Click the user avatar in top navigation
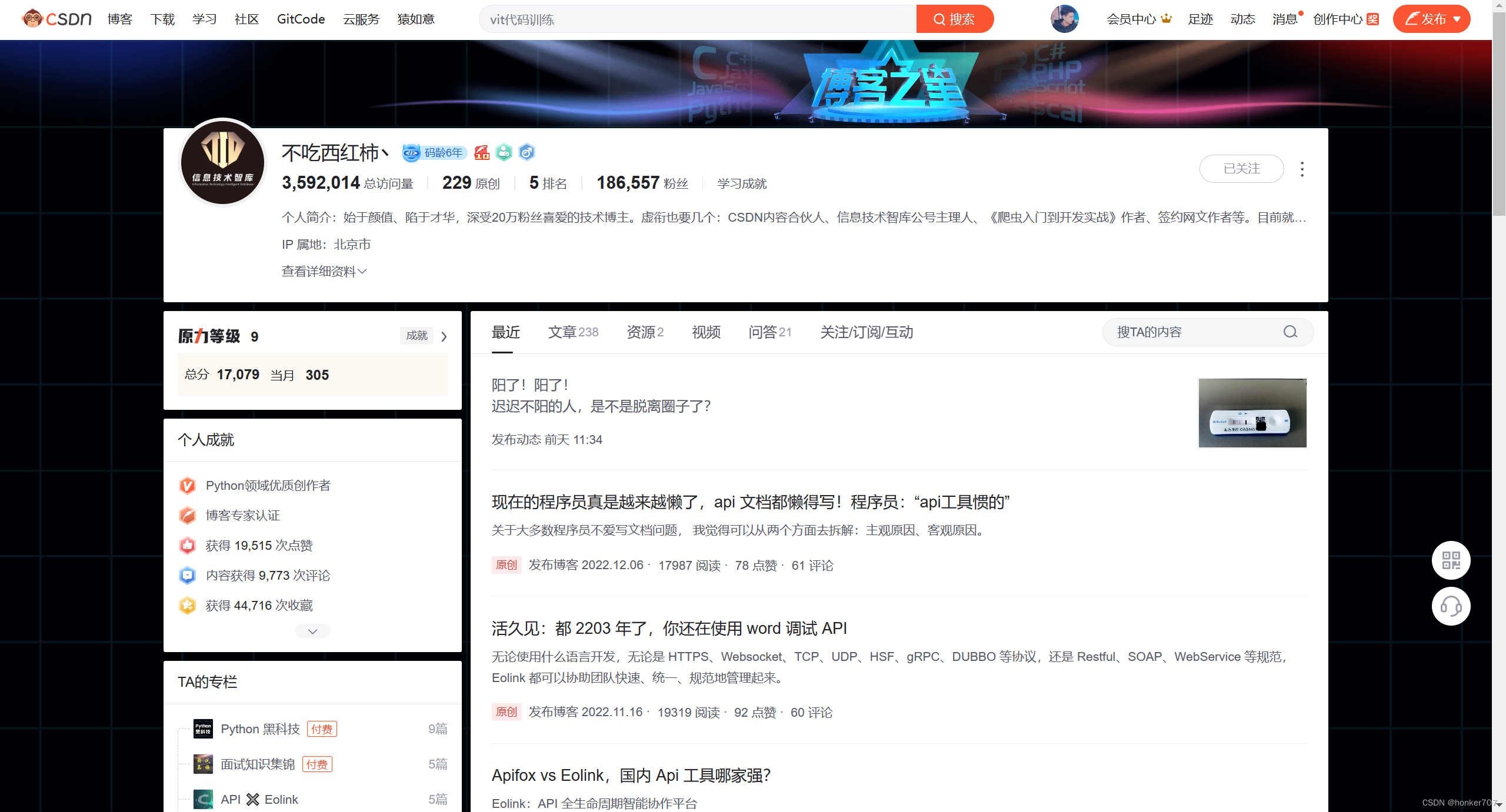 tap(1064, 19)
